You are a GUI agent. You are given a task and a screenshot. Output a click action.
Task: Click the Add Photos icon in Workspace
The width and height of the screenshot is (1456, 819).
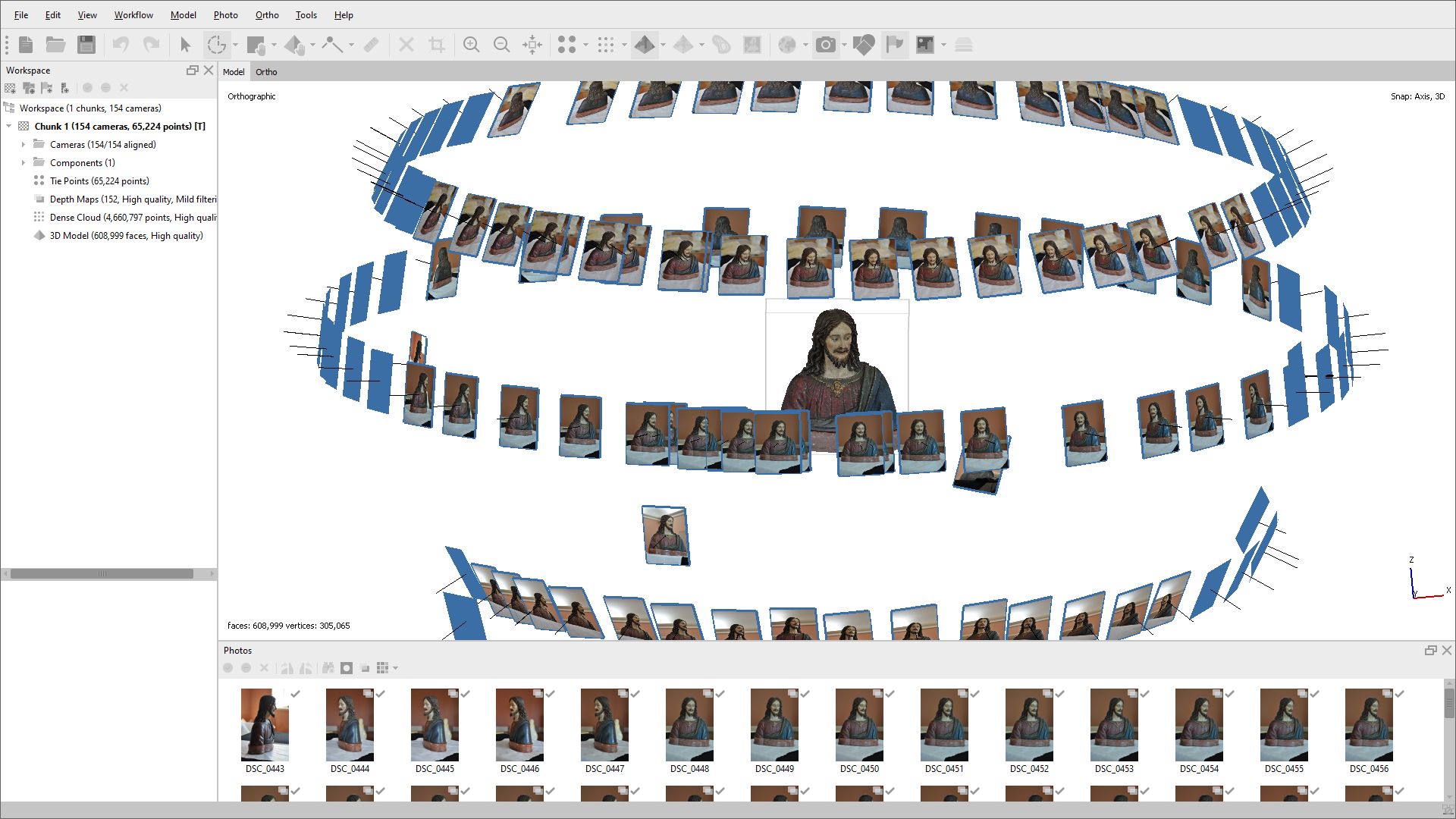point(29,88)
